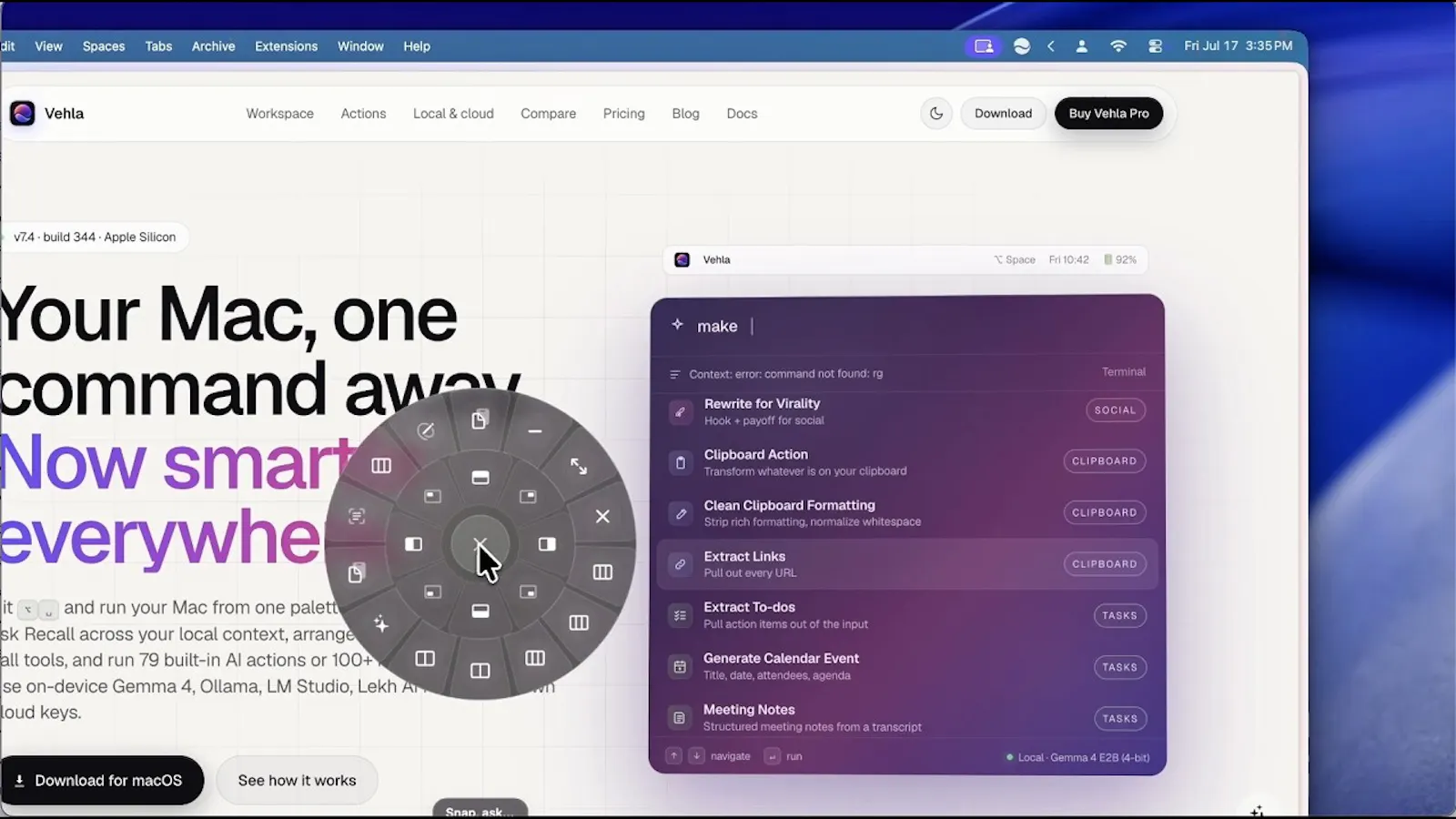
Task: Click the See how it works button
Action: [297, 780]
